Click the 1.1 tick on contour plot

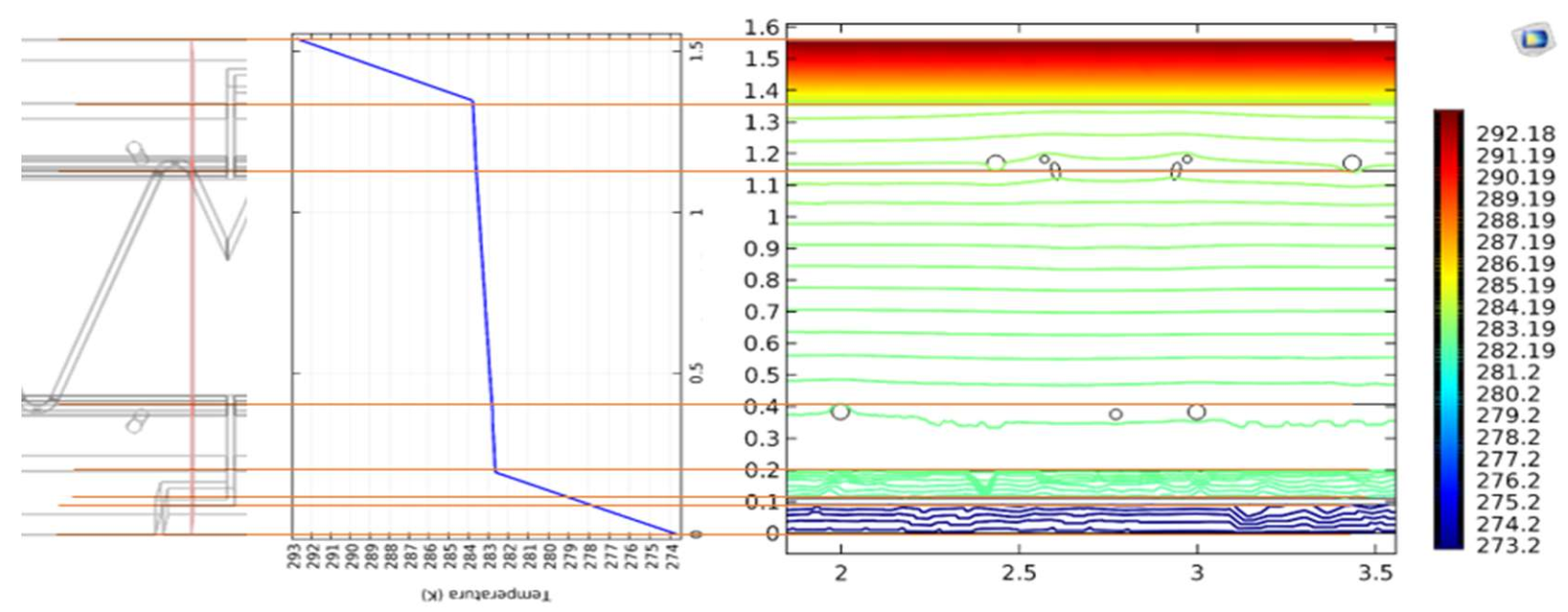point(762,185)
